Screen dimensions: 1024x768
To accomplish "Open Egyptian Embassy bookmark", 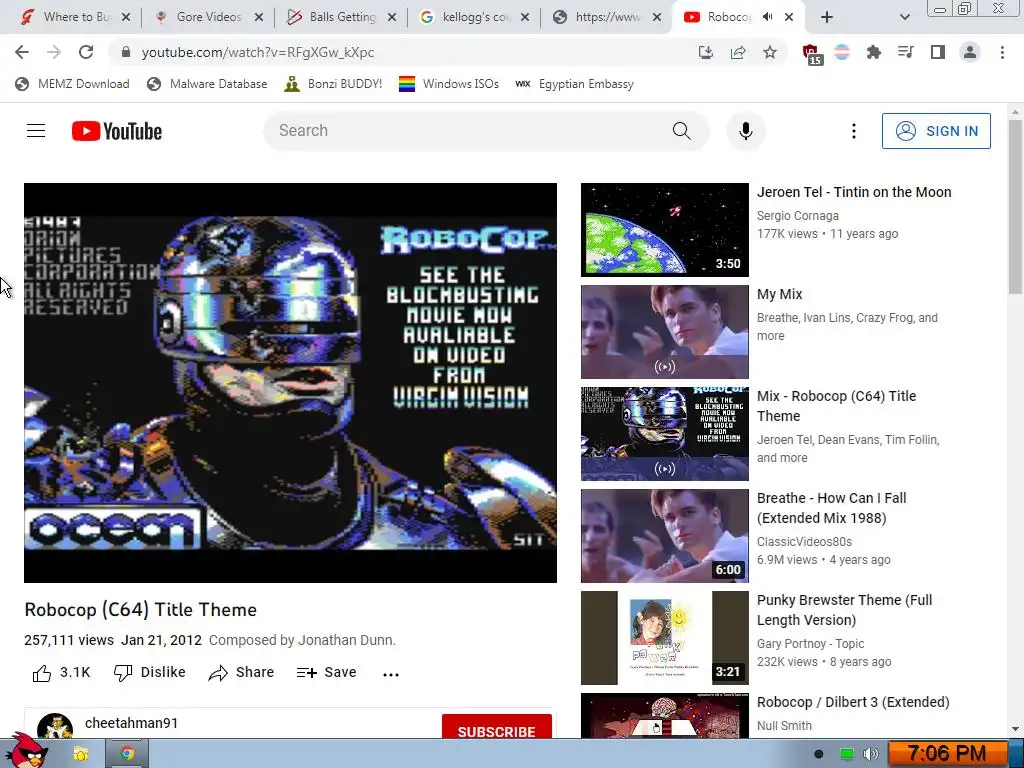I will (574, 84).
